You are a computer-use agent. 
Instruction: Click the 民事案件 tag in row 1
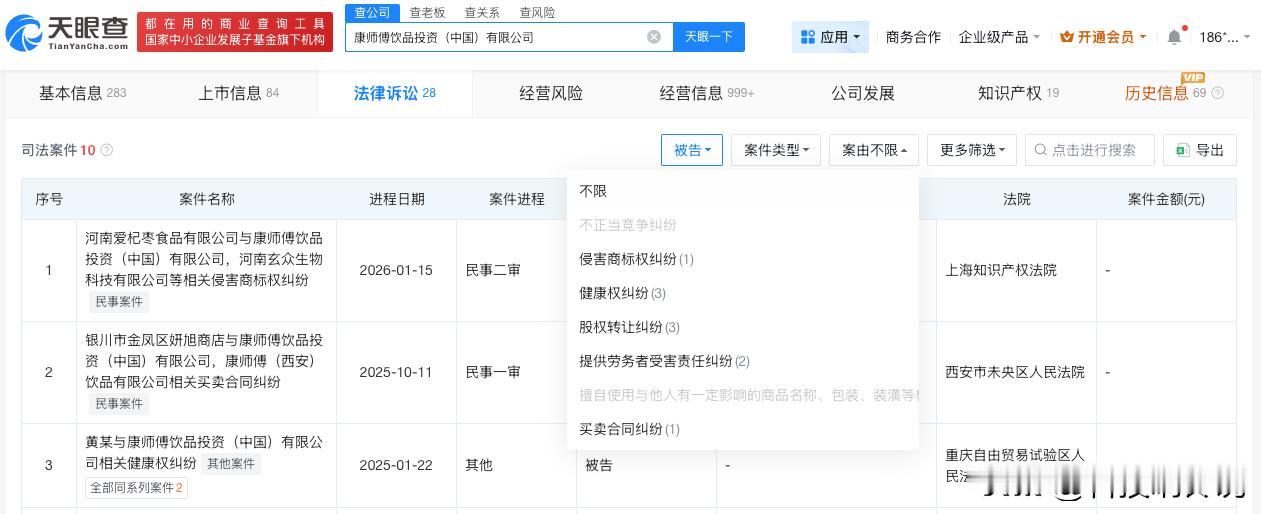[119, 302]
